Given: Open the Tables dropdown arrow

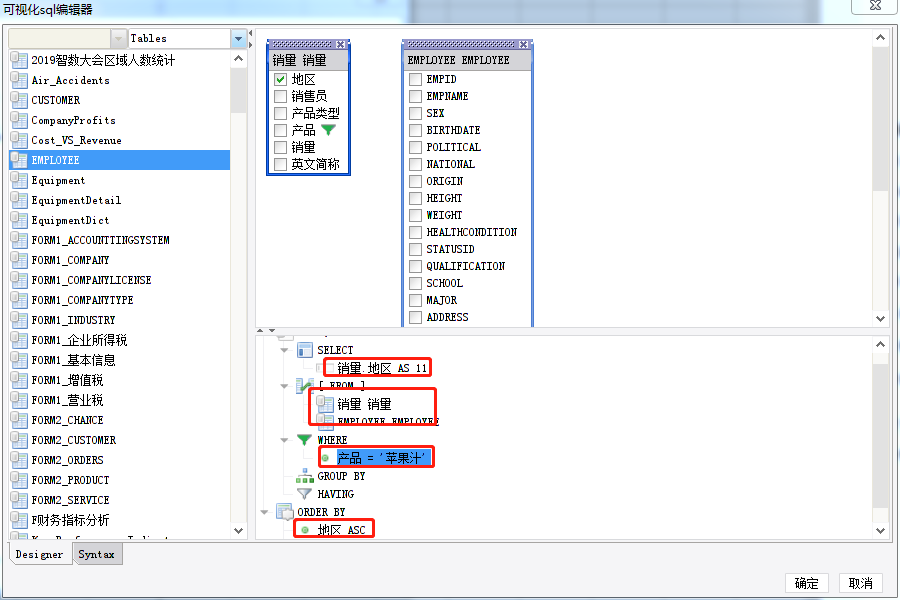Looking at the screenshot, I should pyautogui.click(x=238, y=39).
